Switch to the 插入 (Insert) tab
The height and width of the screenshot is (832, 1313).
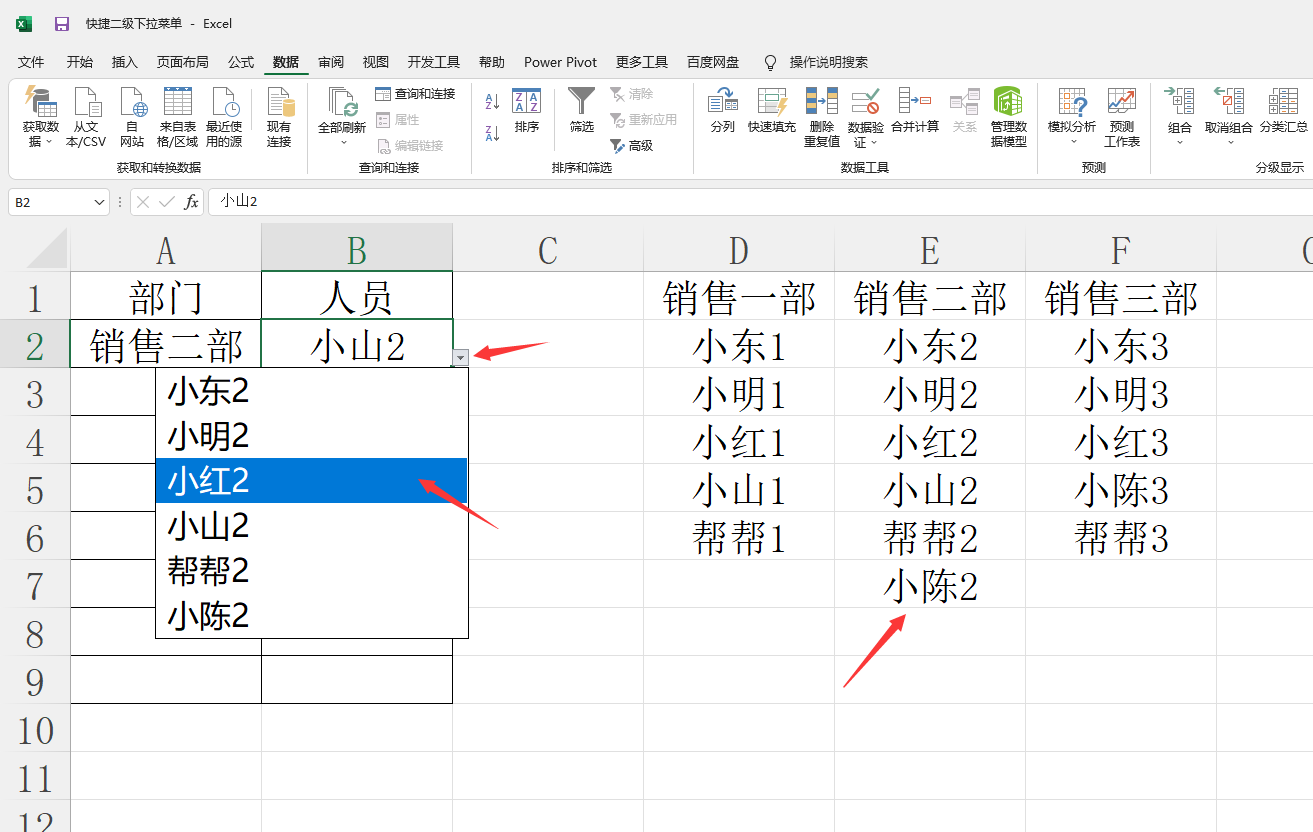coord(125,62)
